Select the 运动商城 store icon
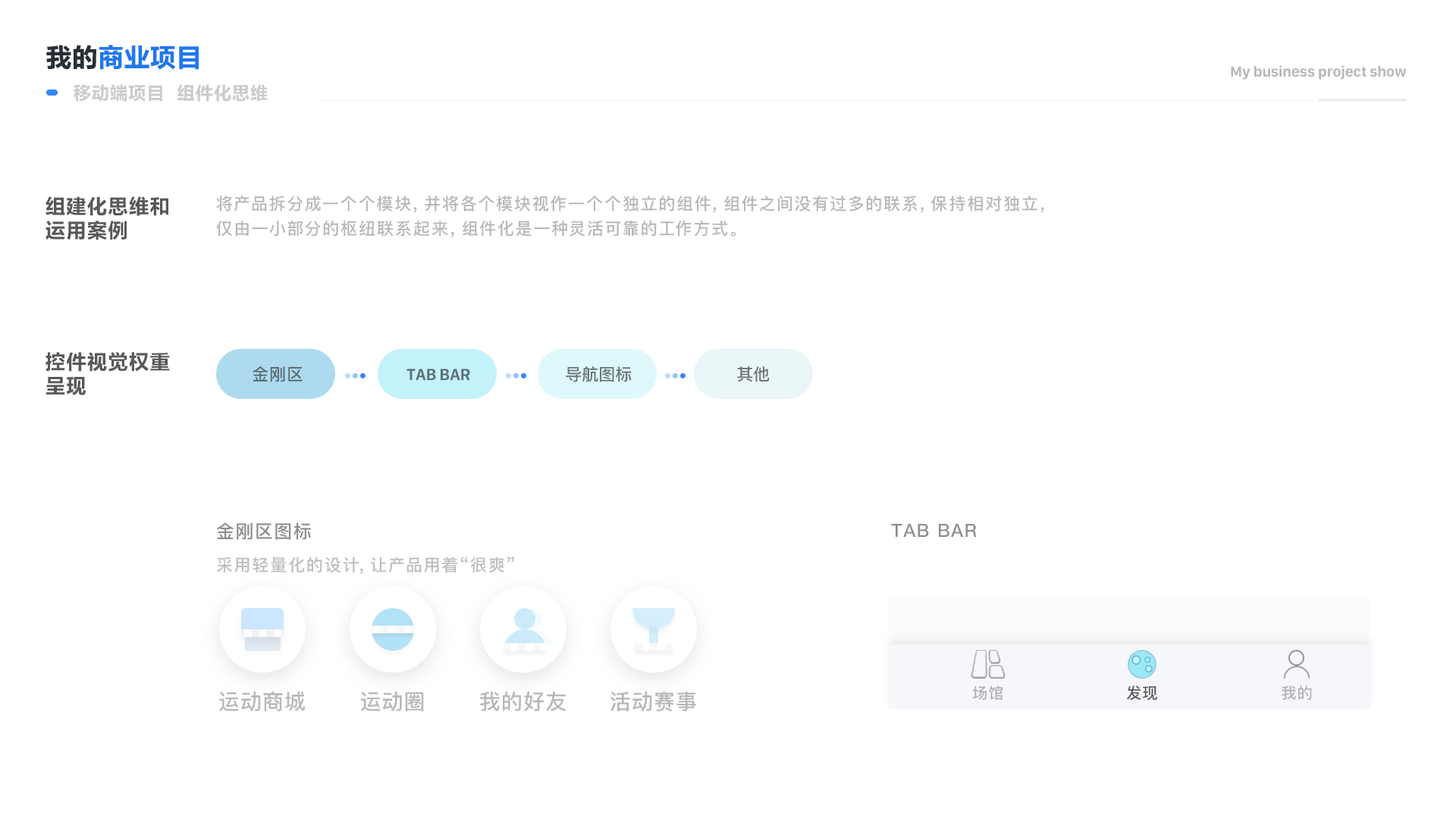The height and width of the screenshot is (819, 1456). coord(262,629)
